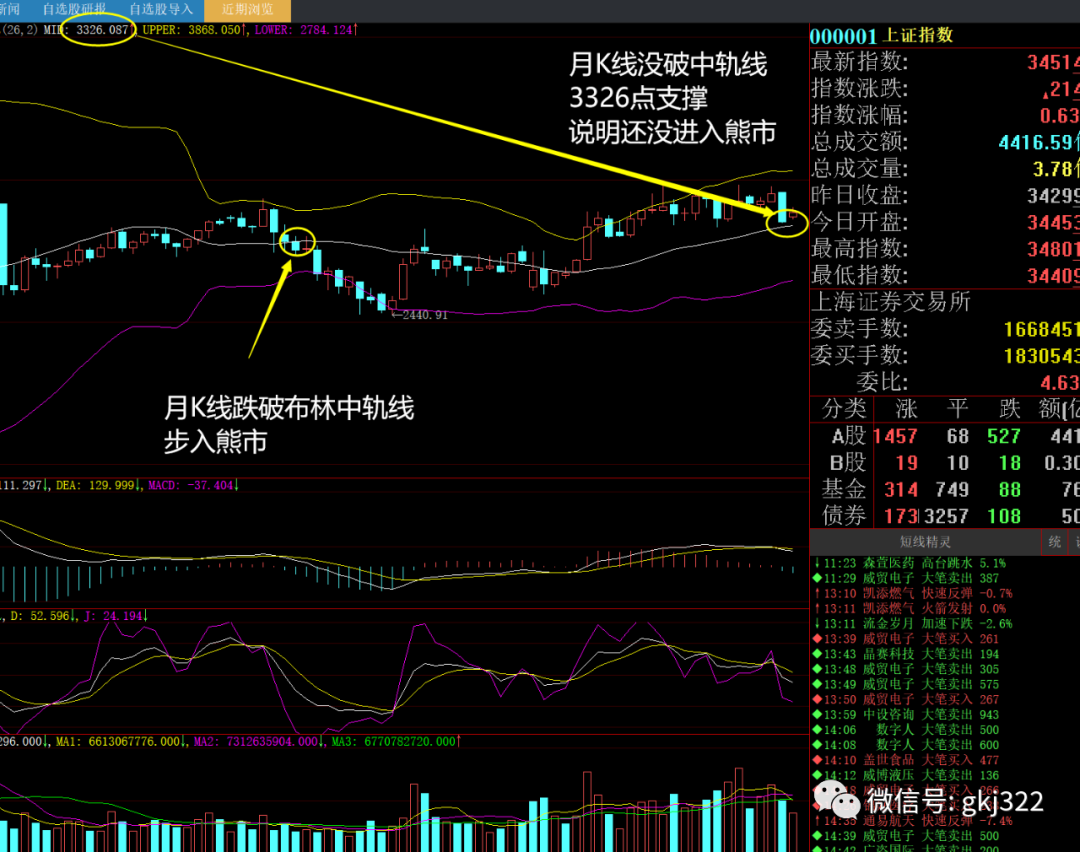This screenshot has width=1080, height=852.
Task: Click the 2440.91 low price marker
Action: (419, 315)
